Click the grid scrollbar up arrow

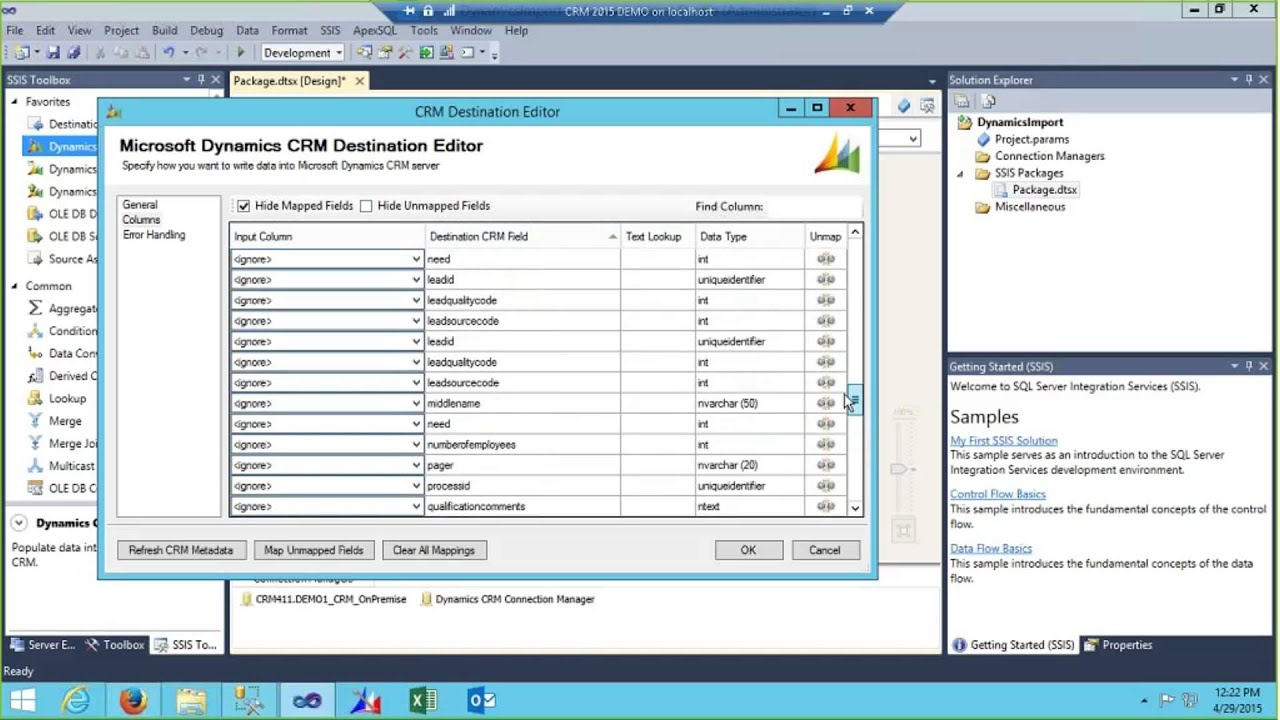(x=855, y=233)
